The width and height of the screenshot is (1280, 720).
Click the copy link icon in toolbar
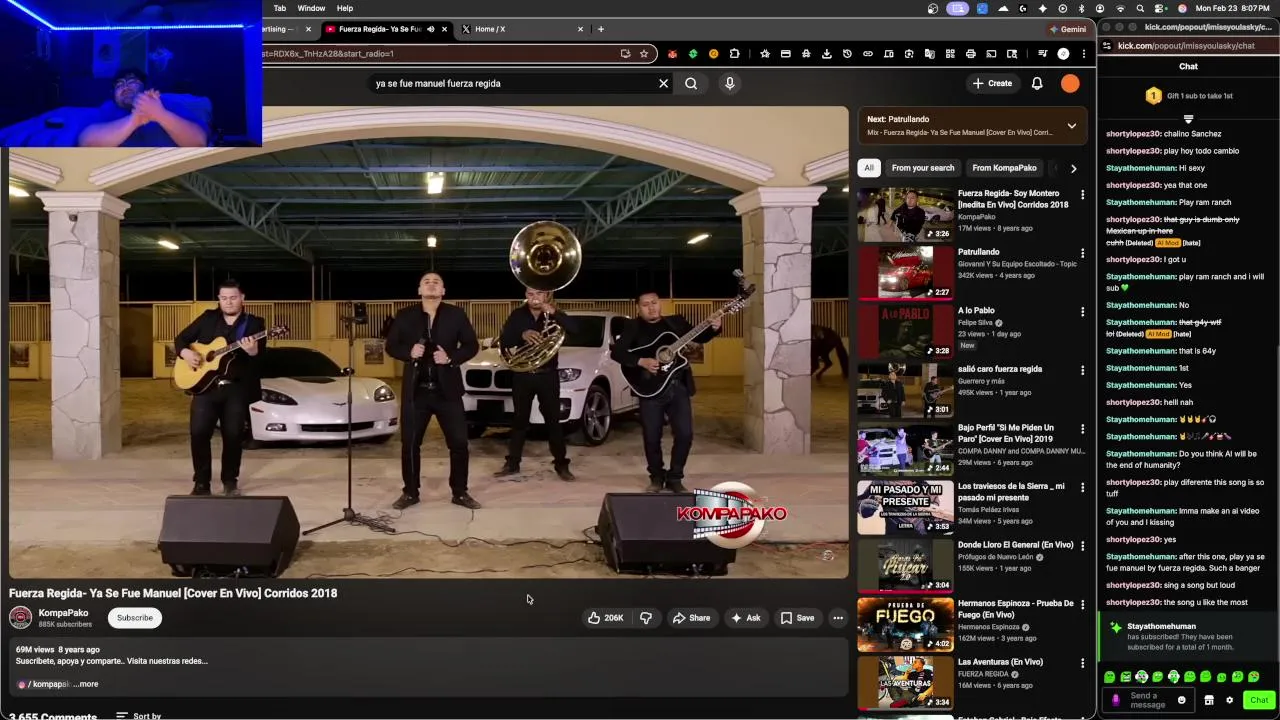pyautogui.click(x=868, y=54)
